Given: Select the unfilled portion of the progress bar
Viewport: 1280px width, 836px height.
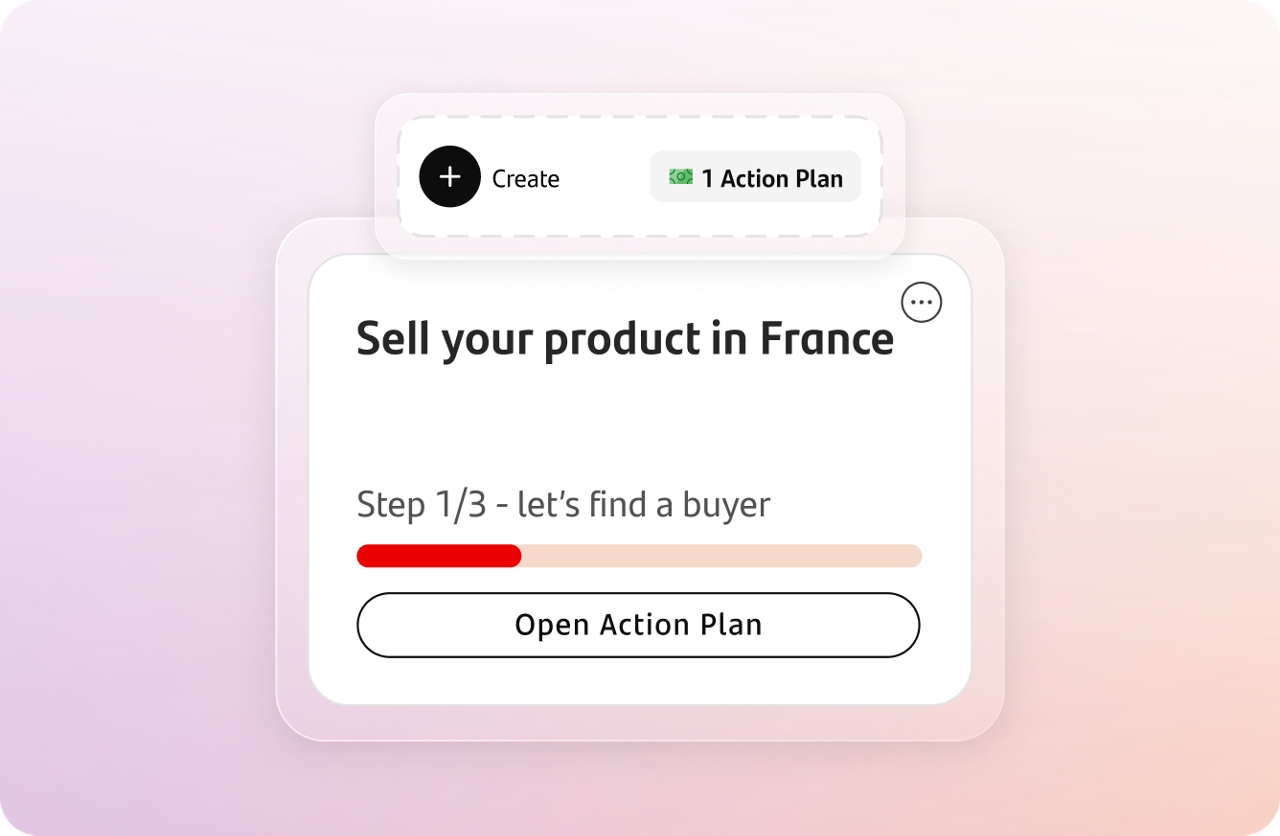Looking at the screenshot, I should click(x=720, y=555).
